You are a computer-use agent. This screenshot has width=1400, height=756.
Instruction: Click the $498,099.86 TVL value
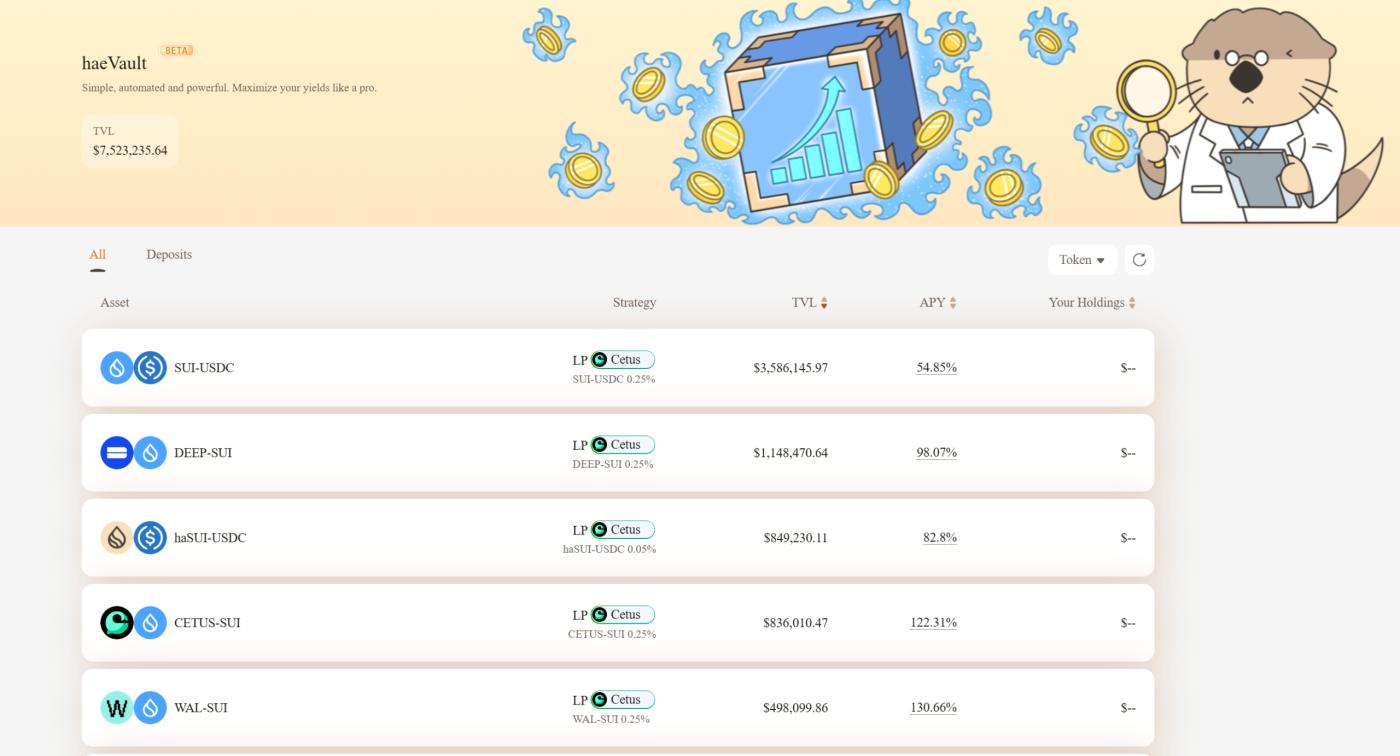(795, 708)
